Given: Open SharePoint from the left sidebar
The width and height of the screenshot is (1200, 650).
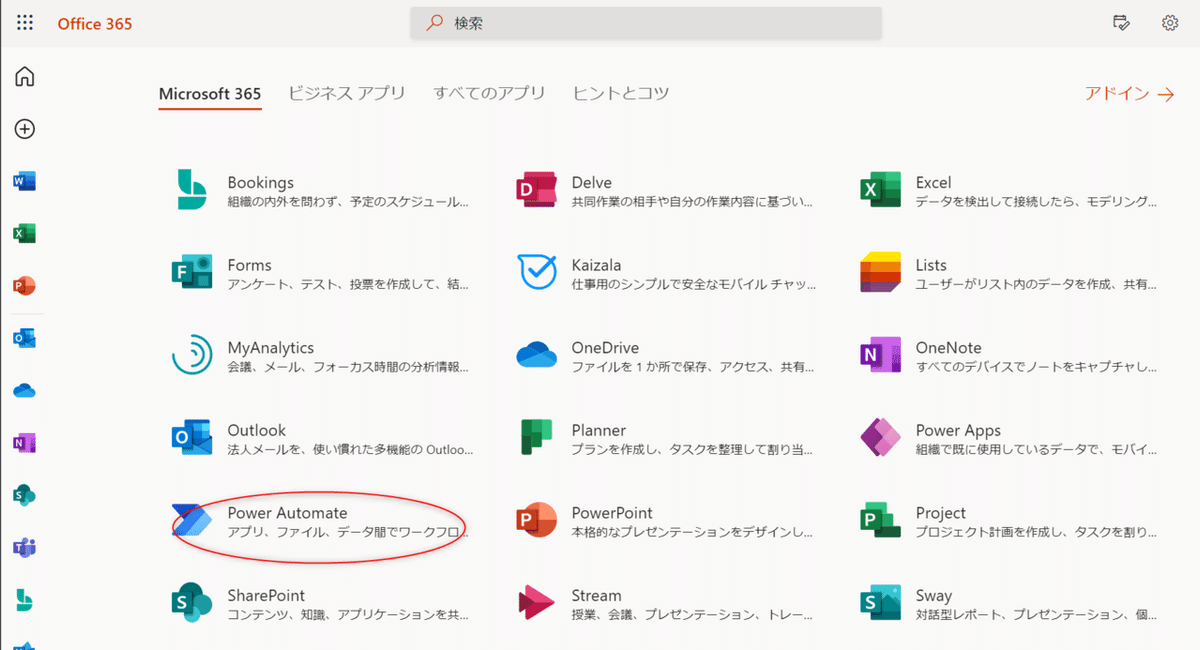Looking at the screenshot, I should pos(24,495).
